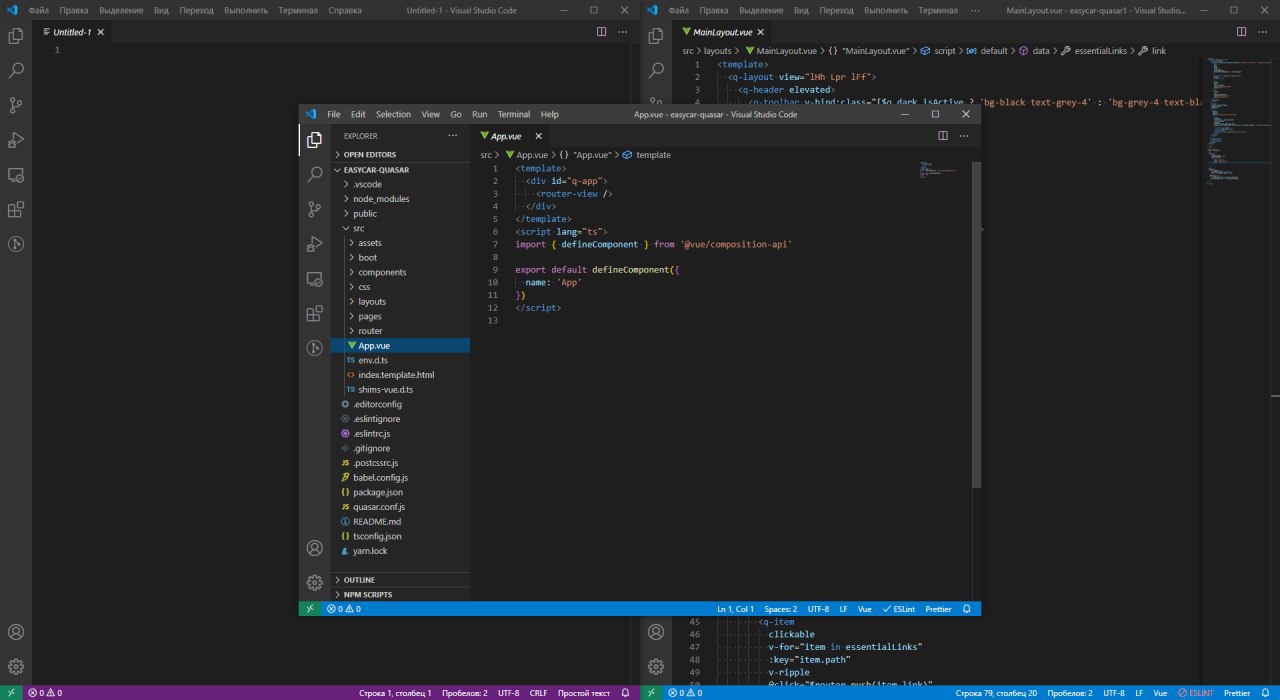Expand the NPM SCRIPTS section
The width and height of the screenshot is (1280, 700).
(x=400, y=594)
